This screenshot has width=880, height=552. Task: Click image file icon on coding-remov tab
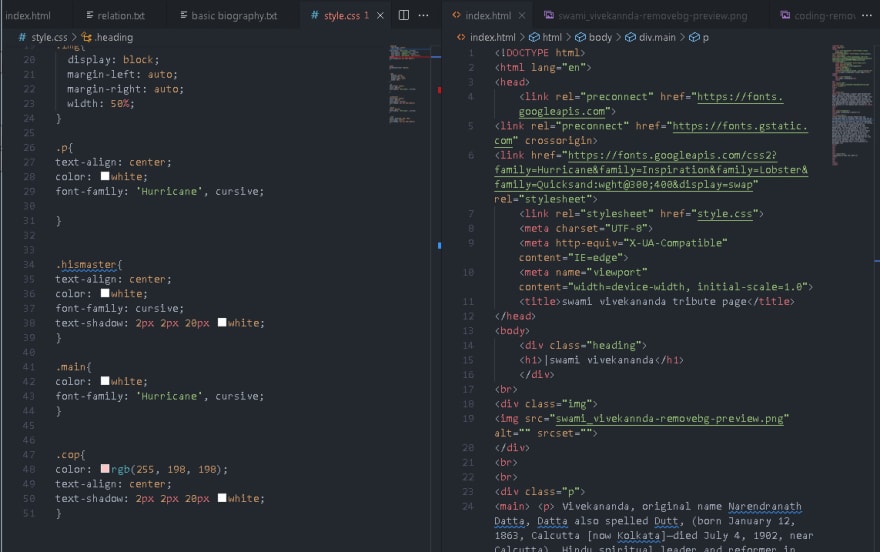pyautogui.click(x=786, y=16)
